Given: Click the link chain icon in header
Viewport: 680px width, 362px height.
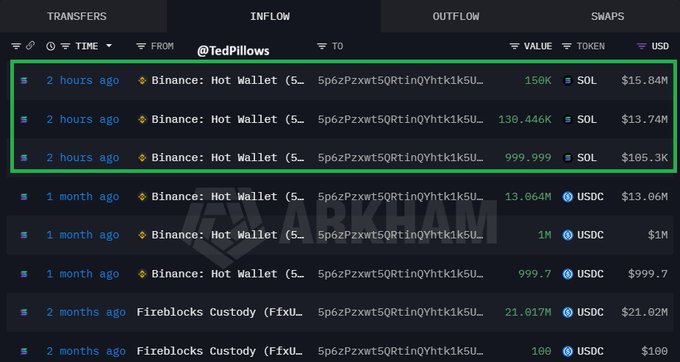Looking at the screenshot, I should (30, 46).
